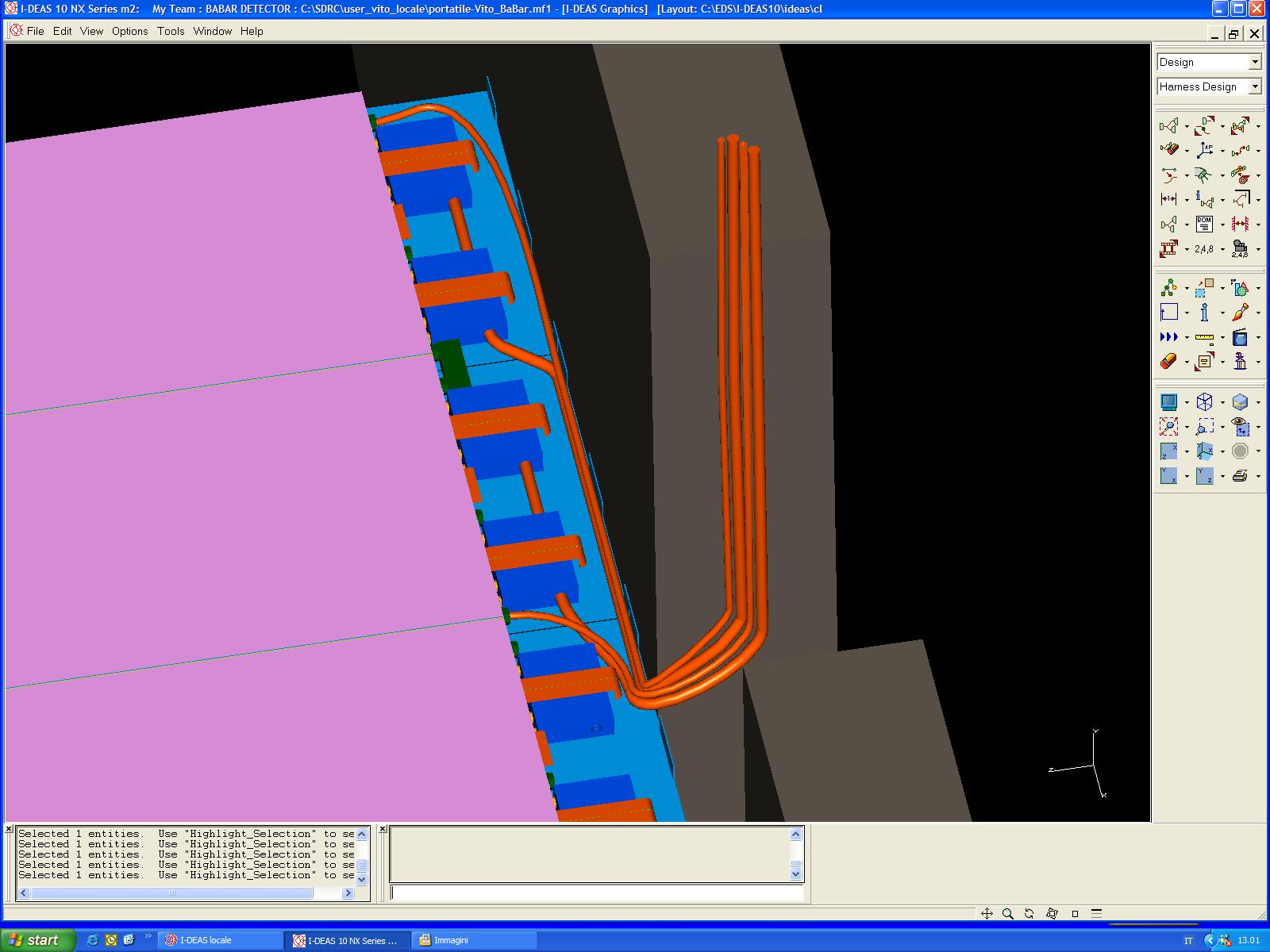Click the three-lines list icon in status bar
Viewport: 1270px width, 952px height.
click(1096, 913)
